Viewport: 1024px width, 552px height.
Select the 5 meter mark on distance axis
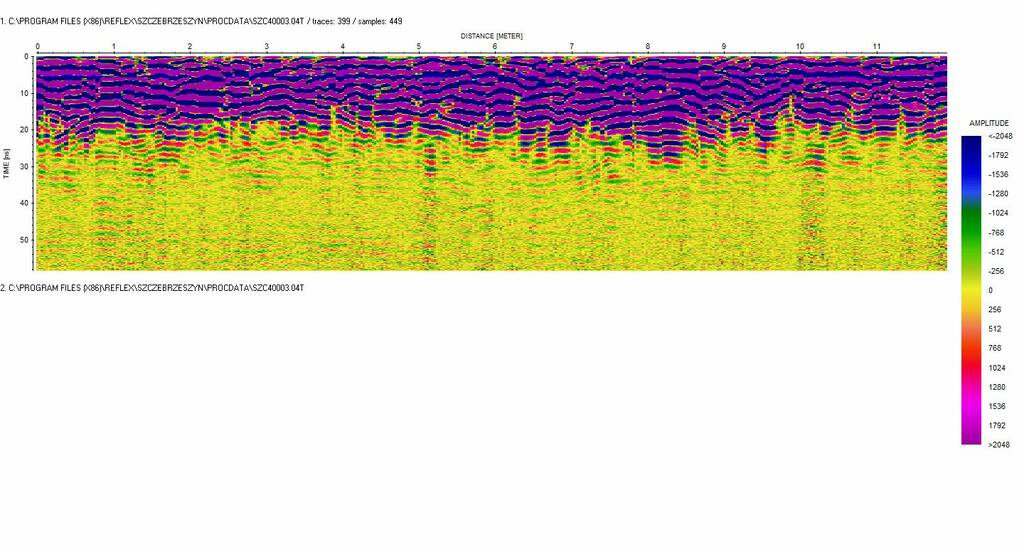(x=419, y=47)
